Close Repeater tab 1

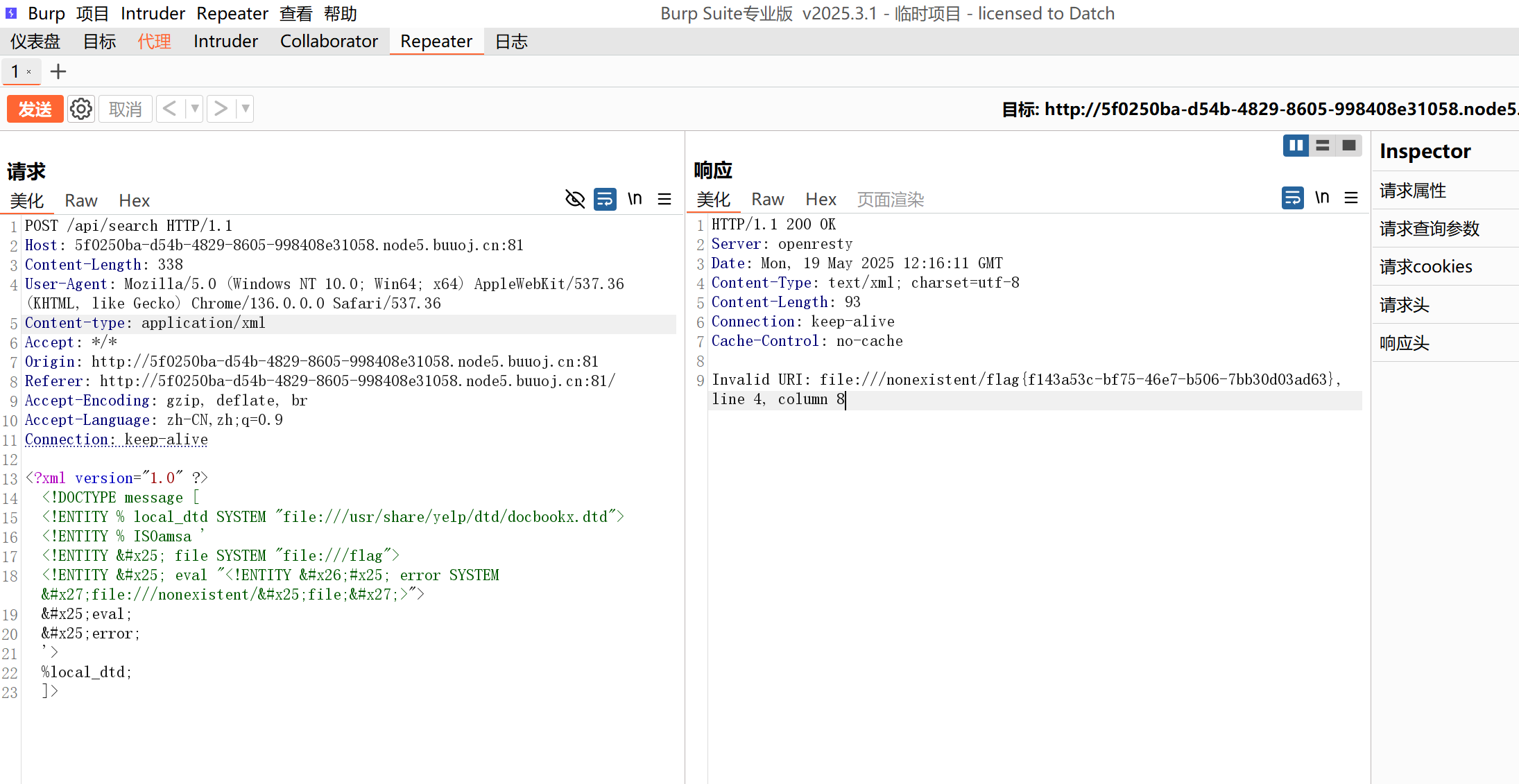pos(29,71)
